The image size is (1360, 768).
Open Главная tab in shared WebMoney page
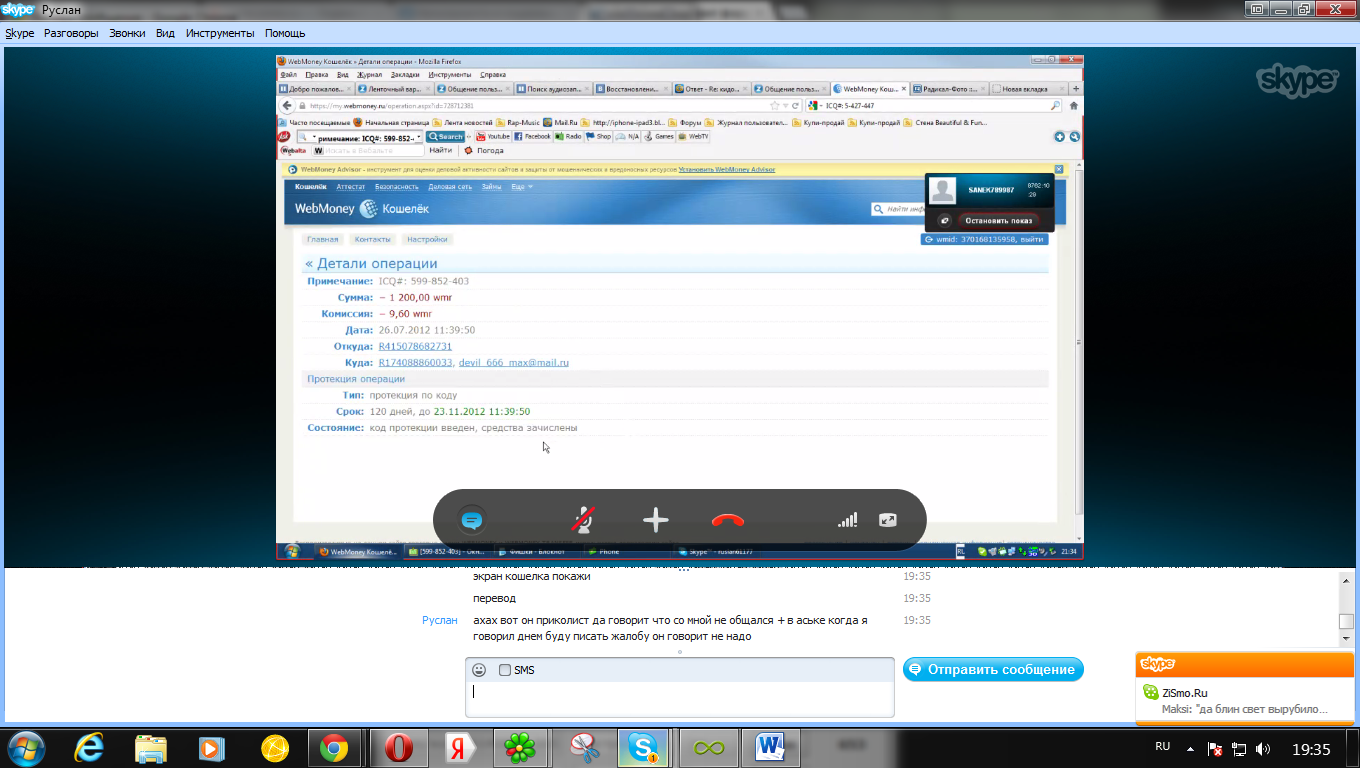coord(323,239)
